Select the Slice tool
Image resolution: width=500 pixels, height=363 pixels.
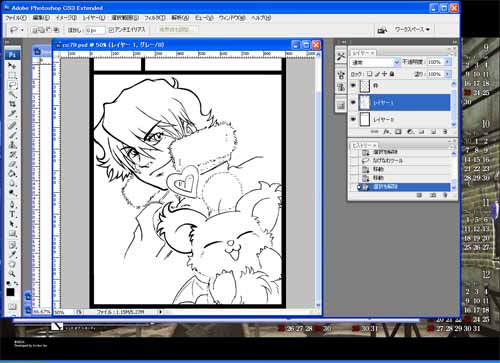pos(12,114)
